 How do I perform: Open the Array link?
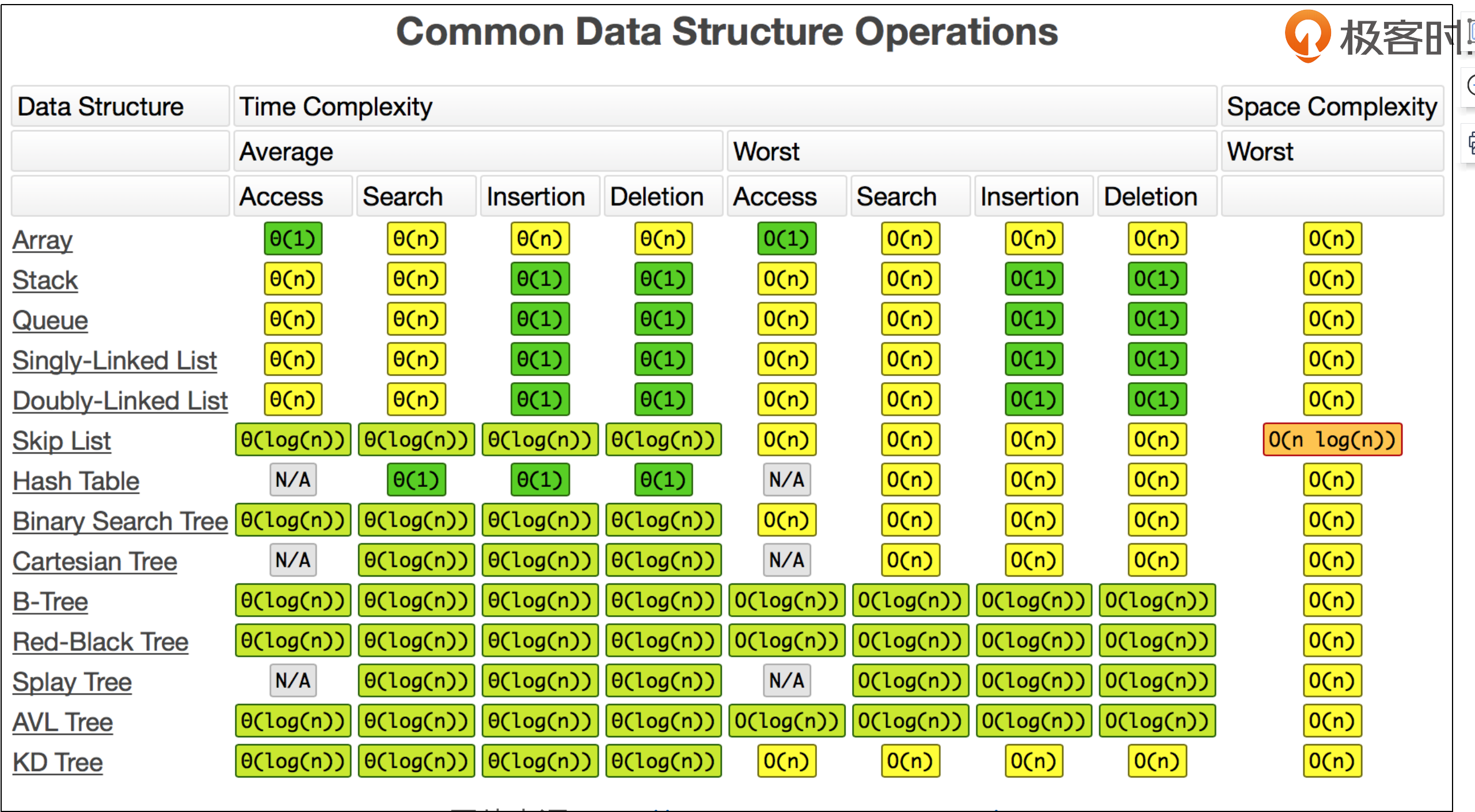coord(43,240)
